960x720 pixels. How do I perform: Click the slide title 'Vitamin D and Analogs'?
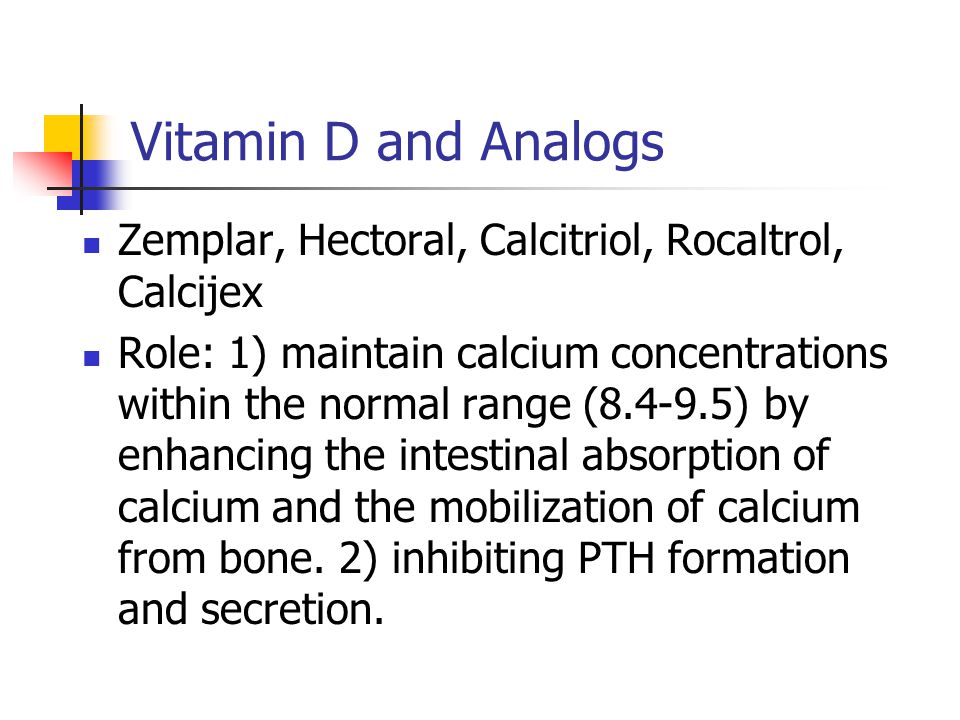[x=397, y=143]
